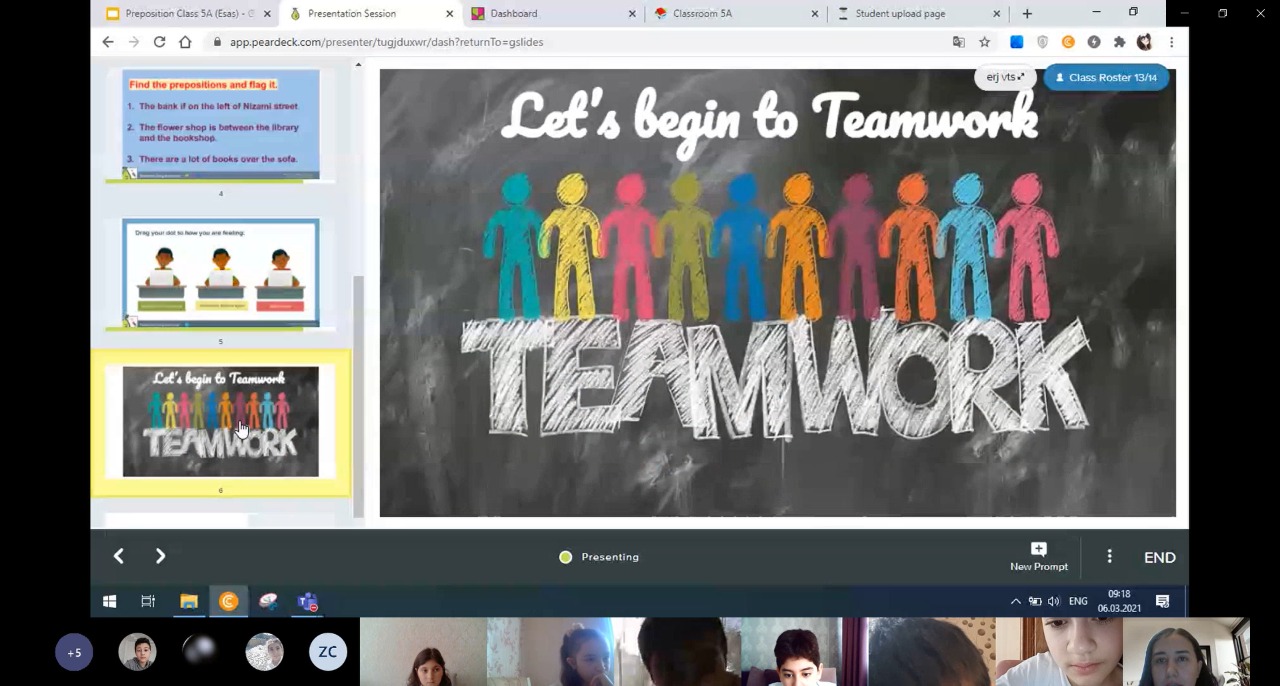Screen dimensions: 1280x686
Task: Open the three-dot more options menu in presenter bar
Action: coord(1109,557)
